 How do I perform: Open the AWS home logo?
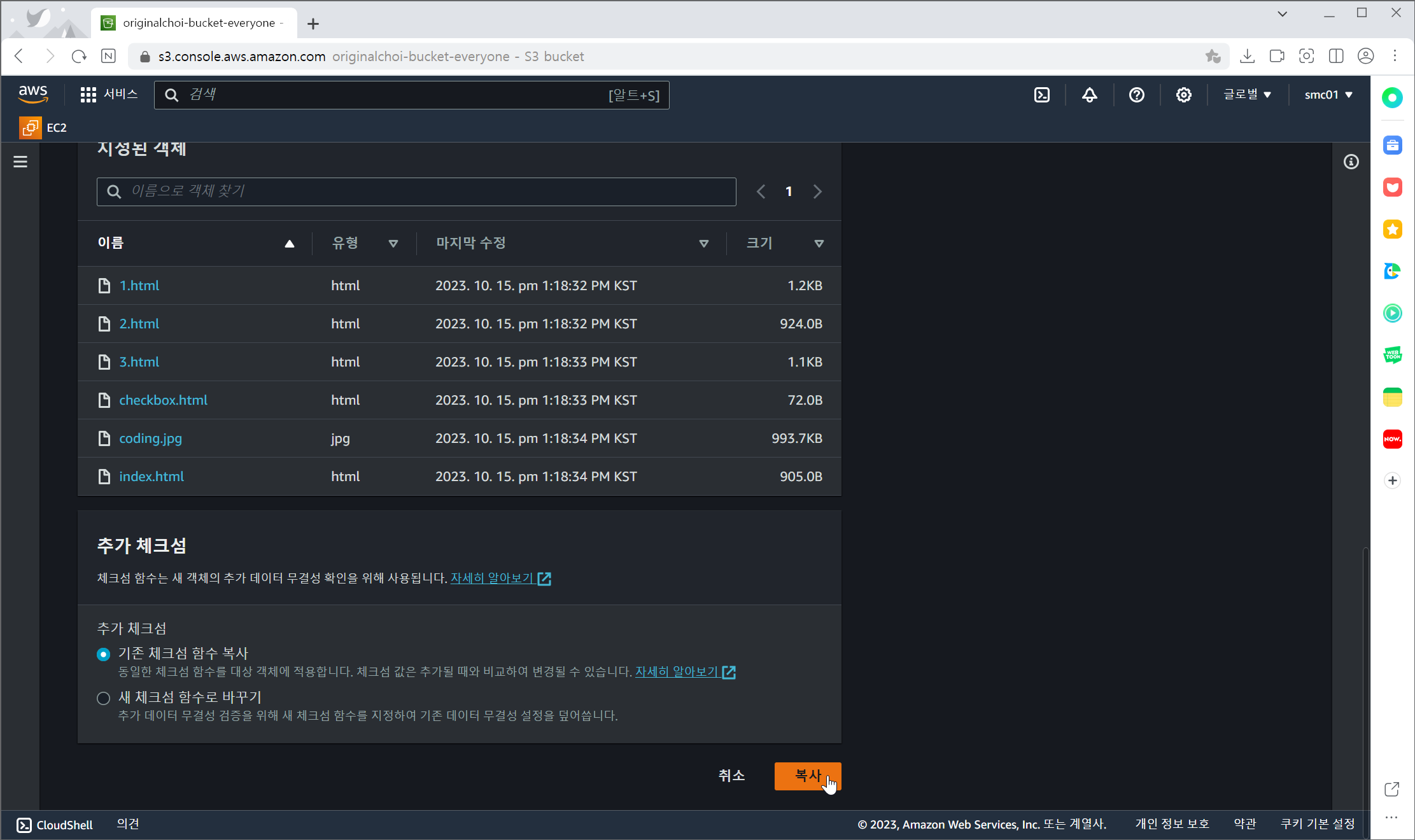[33, 94]
